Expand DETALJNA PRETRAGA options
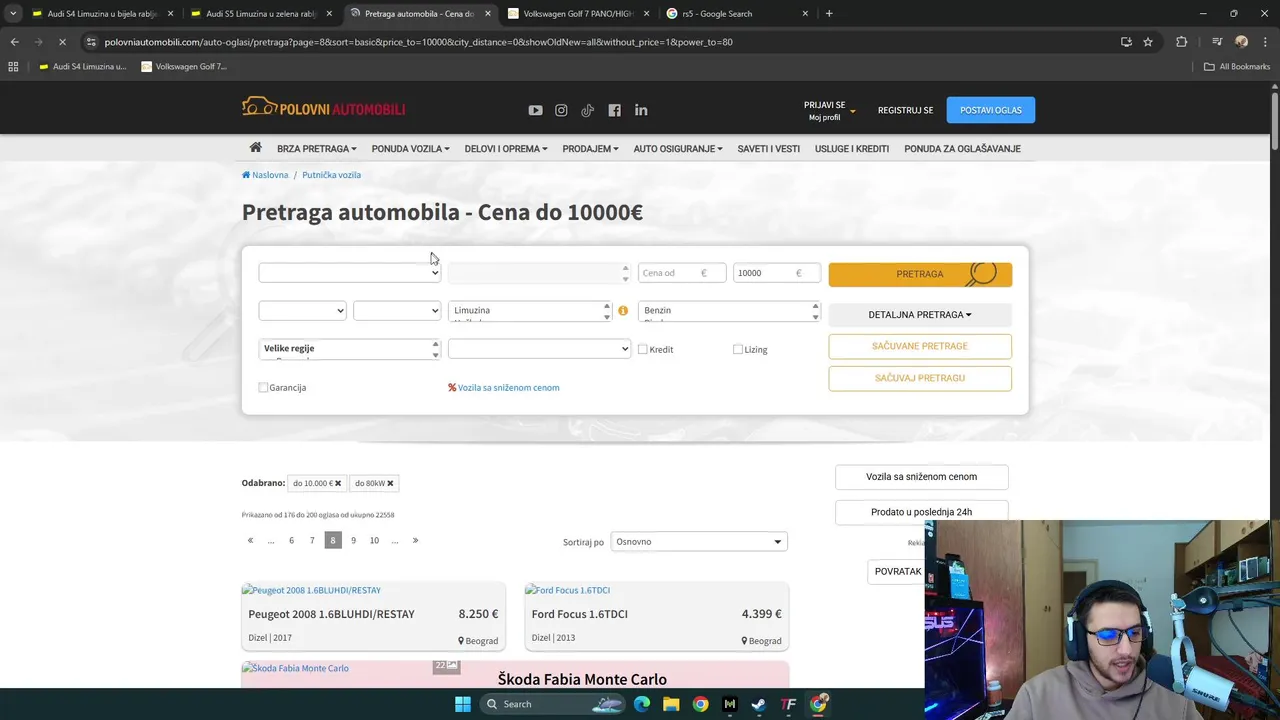 [920, 315]
